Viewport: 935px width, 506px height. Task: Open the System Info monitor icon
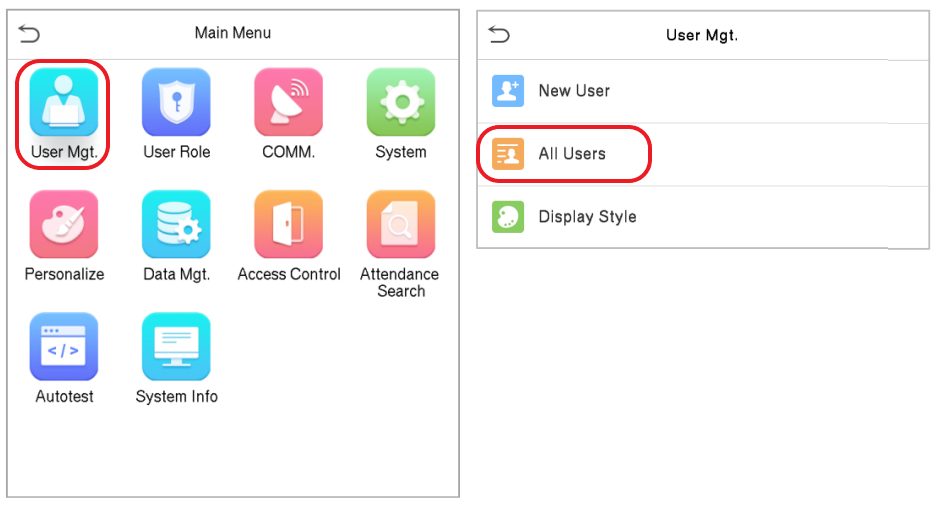point(176,346)
